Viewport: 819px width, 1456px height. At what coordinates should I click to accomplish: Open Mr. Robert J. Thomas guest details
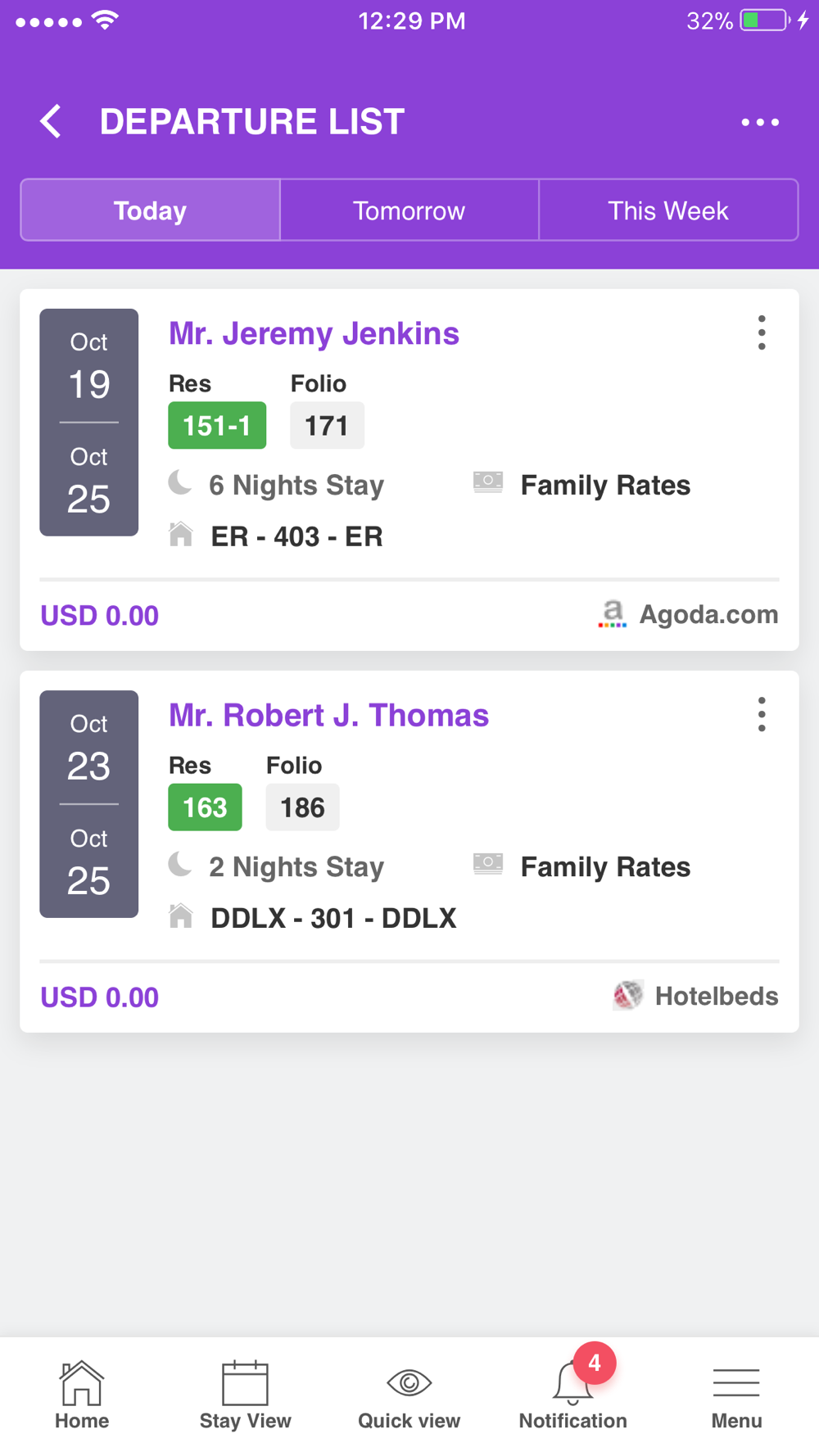[328, 716]
